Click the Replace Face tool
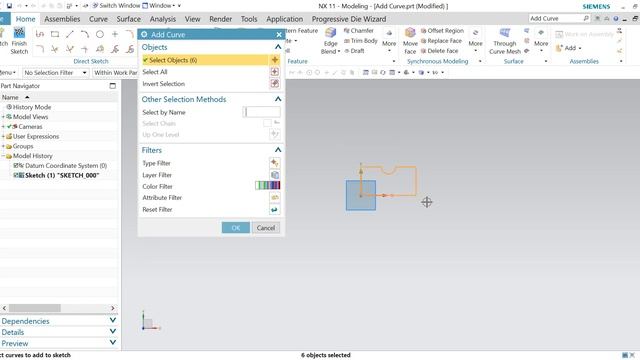This screenshot has height=360, width=640. (441, 41)
